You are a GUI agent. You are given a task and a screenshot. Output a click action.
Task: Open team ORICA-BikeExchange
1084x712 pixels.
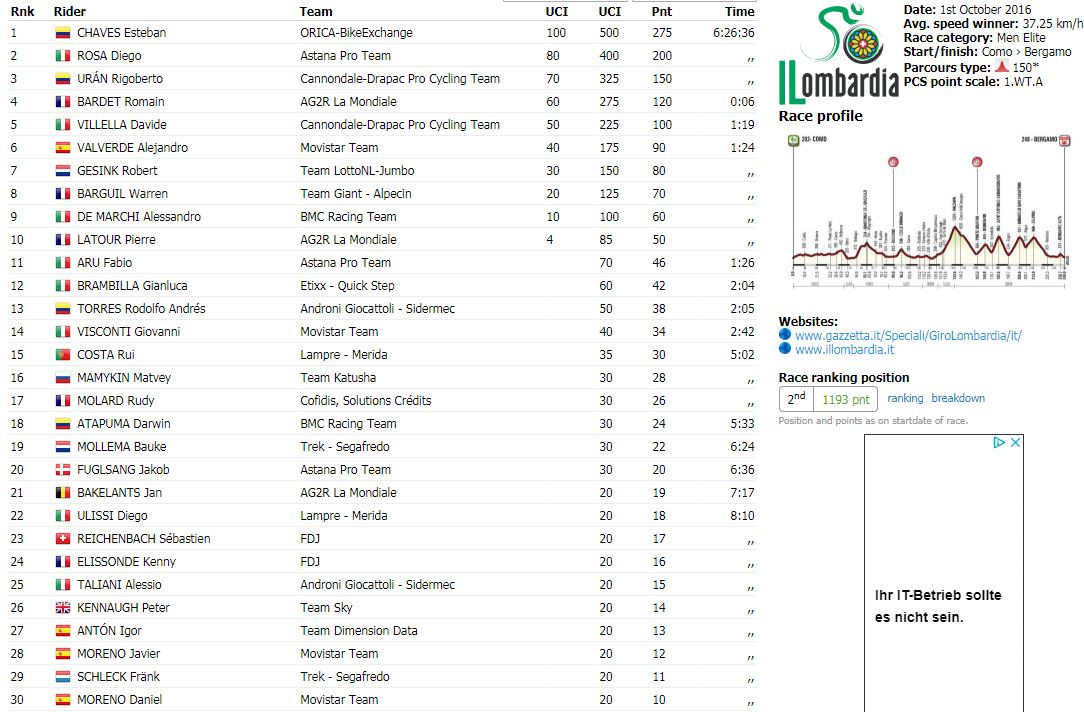(356, 32)
